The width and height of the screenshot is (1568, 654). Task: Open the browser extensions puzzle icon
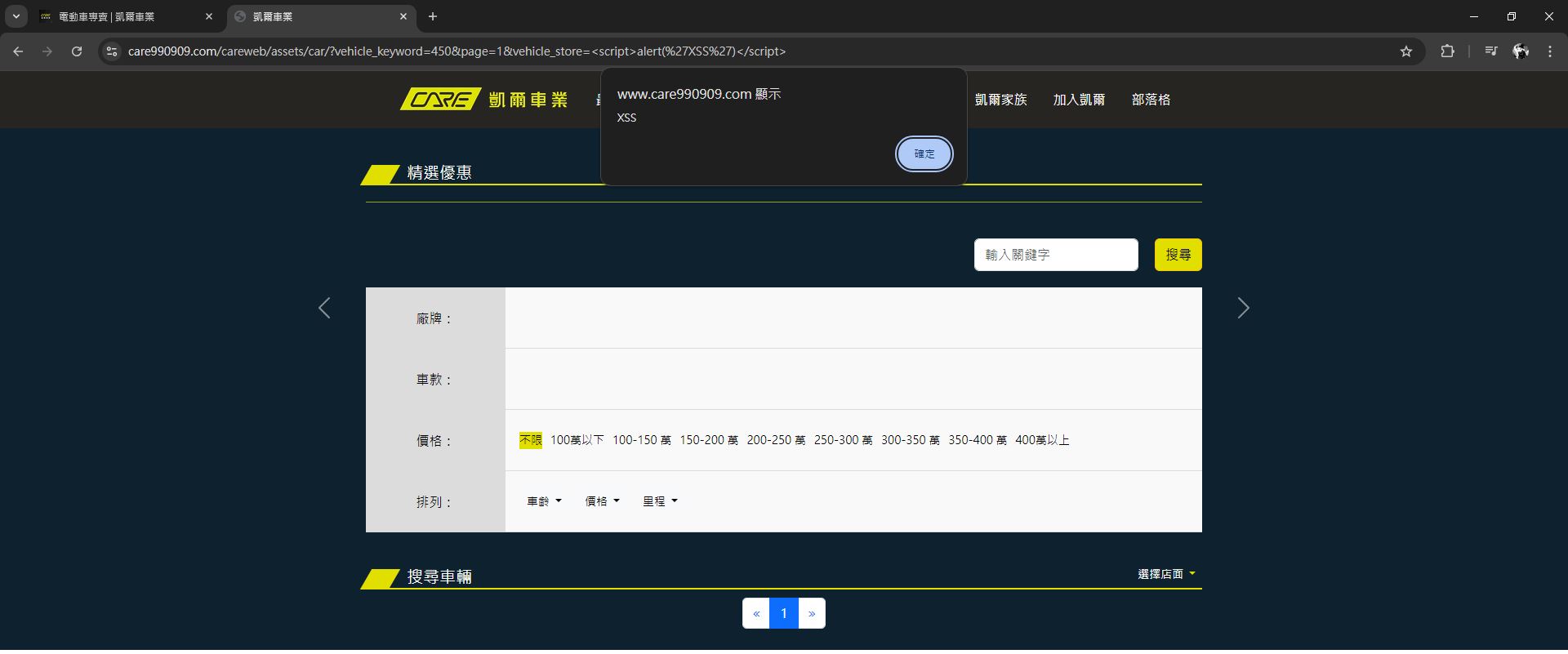[x=1447, y=51]
